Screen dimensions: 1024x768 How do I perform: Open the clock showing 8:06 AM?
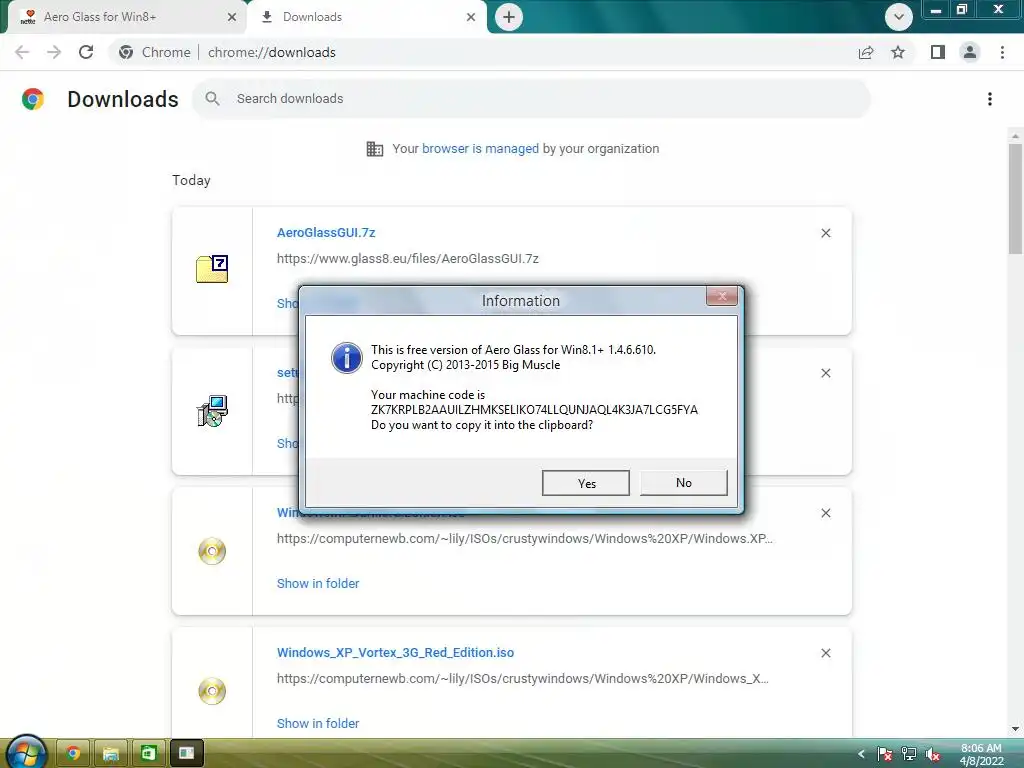981,754
